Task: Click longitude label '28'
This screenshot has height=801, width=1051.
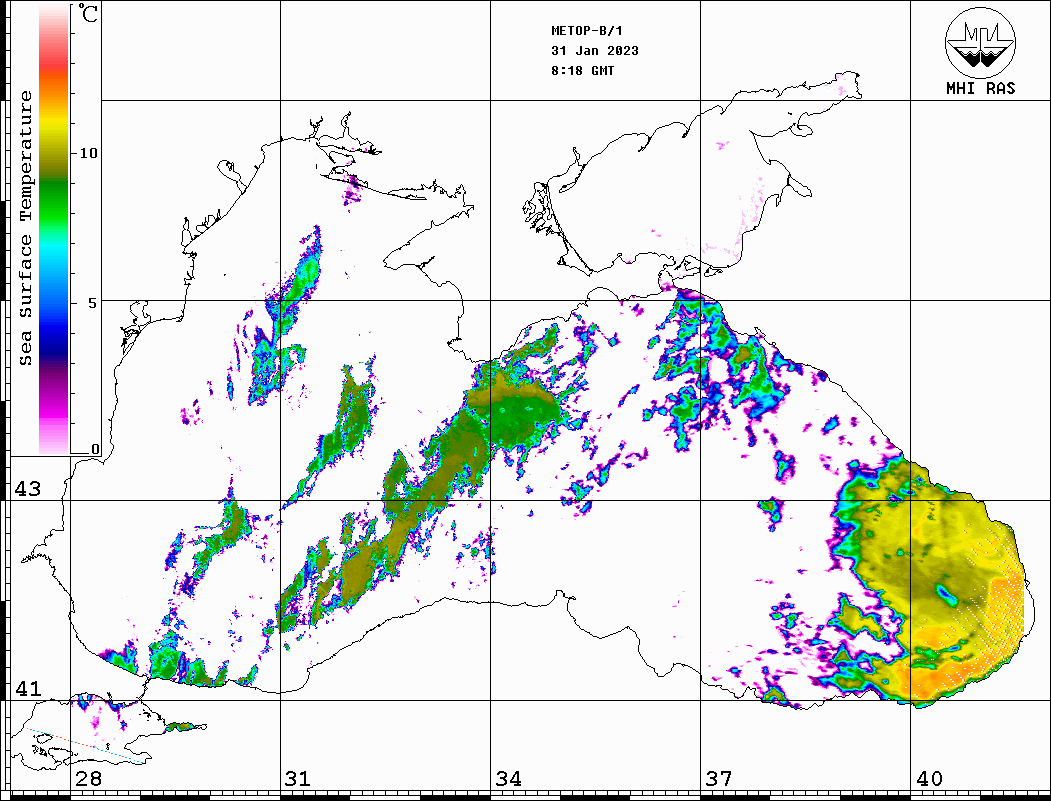Action: point(88,779)
